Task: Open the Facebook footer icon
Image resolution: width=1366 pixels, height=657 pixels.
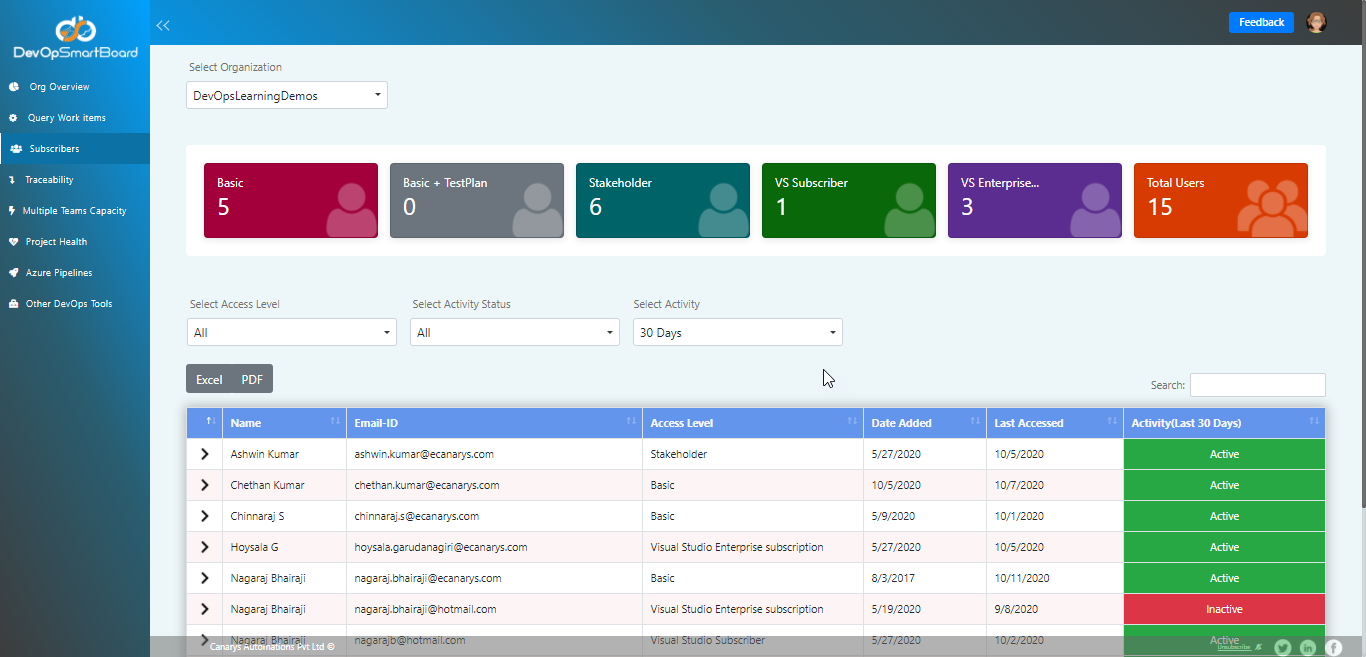Action: point(1333,648)
